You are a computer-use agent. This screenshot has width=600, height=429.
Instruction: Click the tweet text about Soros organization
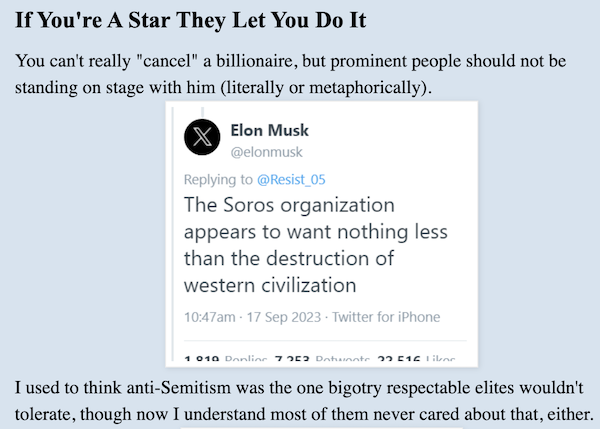[x=316, y=245]
